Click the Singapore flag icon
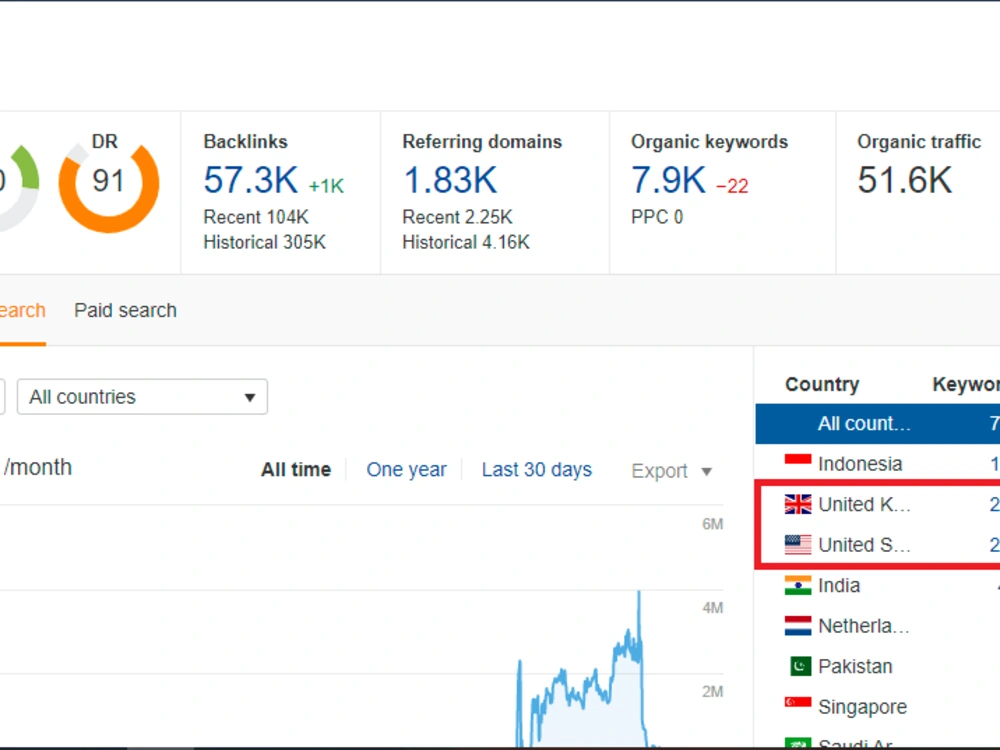The width and height of the screenshot is (1000, 750). (798, 706)
